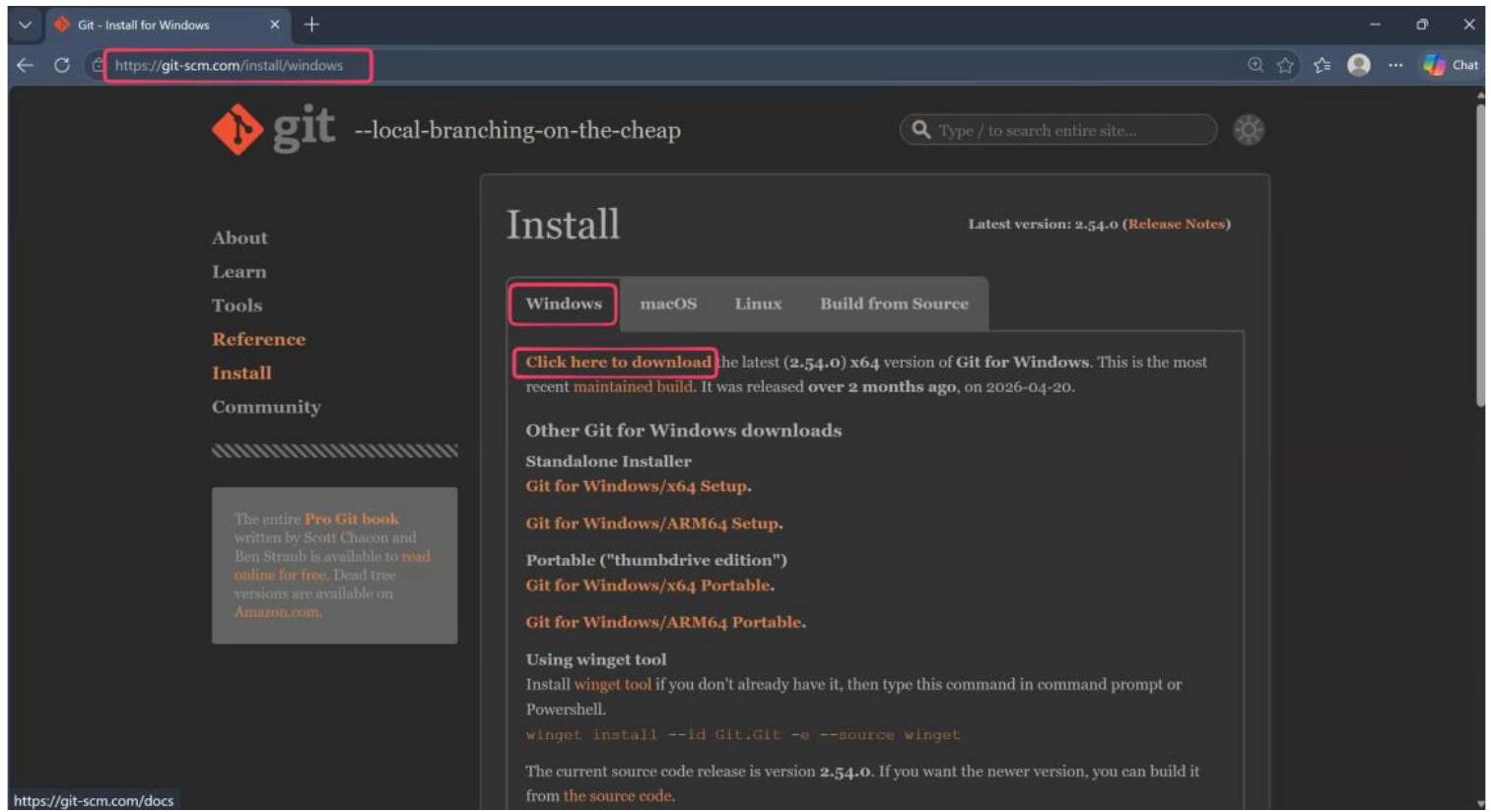Open the 'winget tool' link
1491x812 pixels.
point(612,684)
